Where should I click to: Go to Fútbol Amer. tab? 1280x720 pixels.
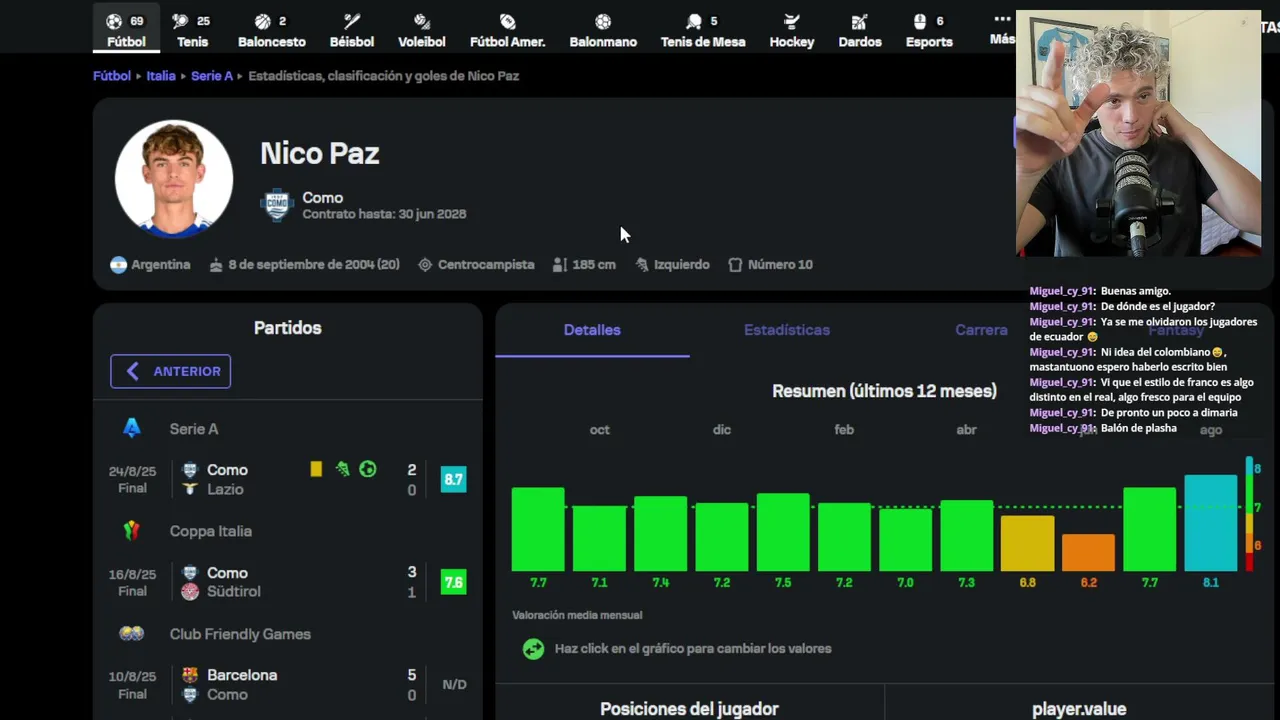click(507, 30)
